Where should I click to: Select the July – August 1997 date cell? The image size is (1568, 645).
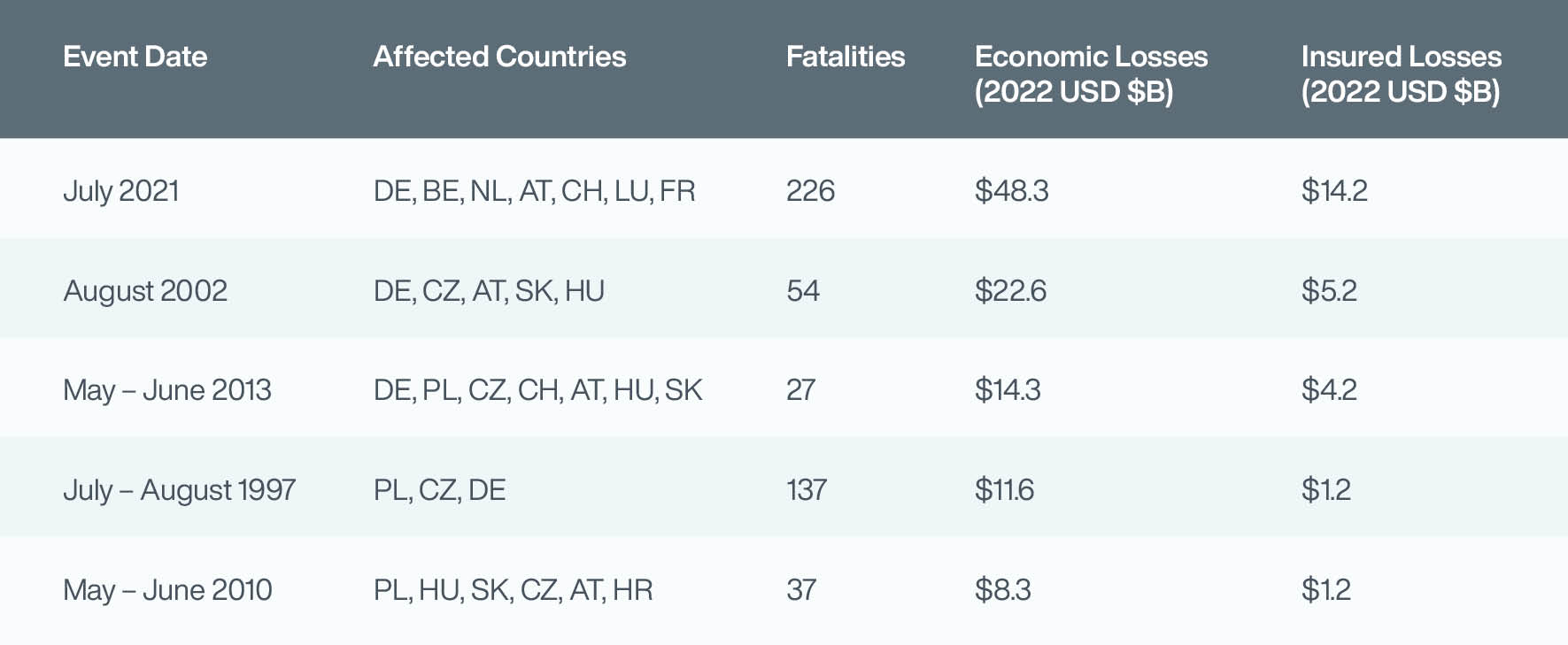tap(179, 490)
